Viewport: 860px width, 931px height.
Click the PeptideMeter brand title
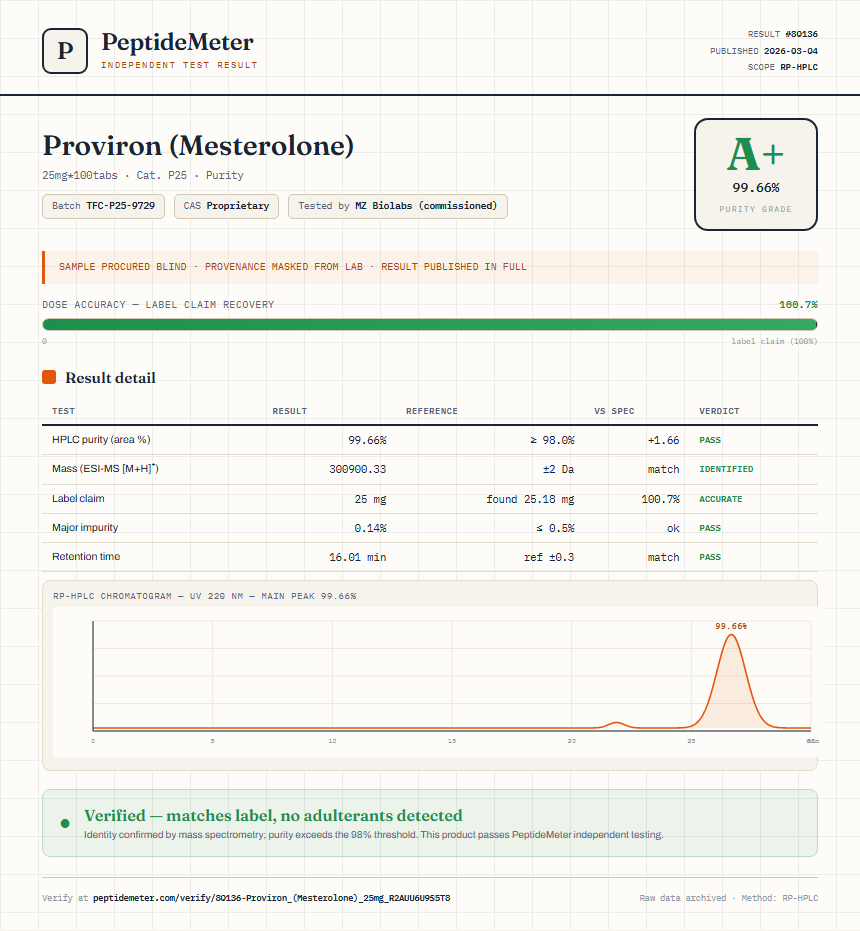[x=178, y=42]
